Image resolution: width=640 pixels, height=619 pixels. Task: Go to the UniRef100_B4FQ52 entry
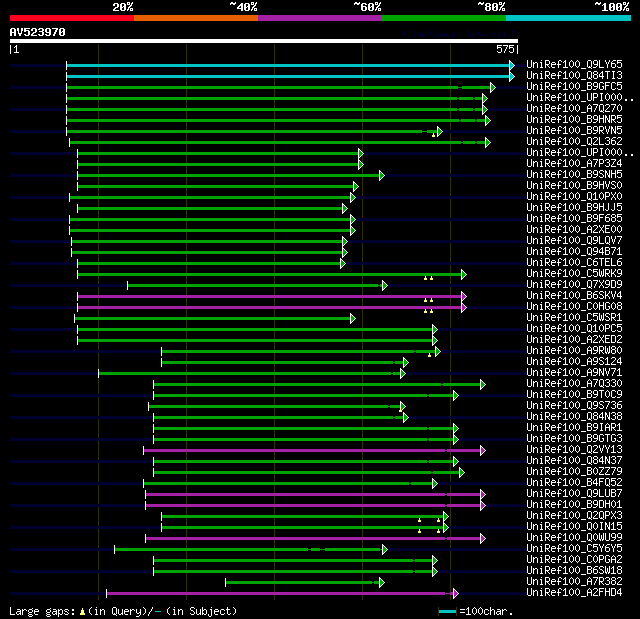(574, 483)
